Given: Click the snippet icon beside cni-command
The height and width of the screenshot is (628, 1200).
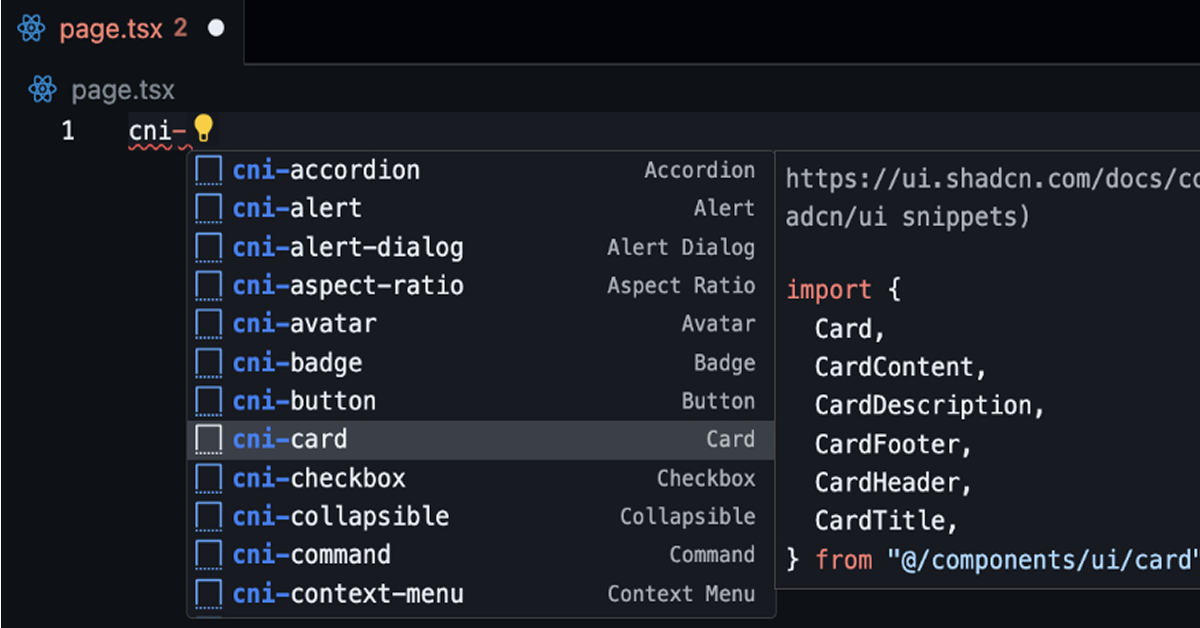Looking at the screenshot, I should click(208, 554).
